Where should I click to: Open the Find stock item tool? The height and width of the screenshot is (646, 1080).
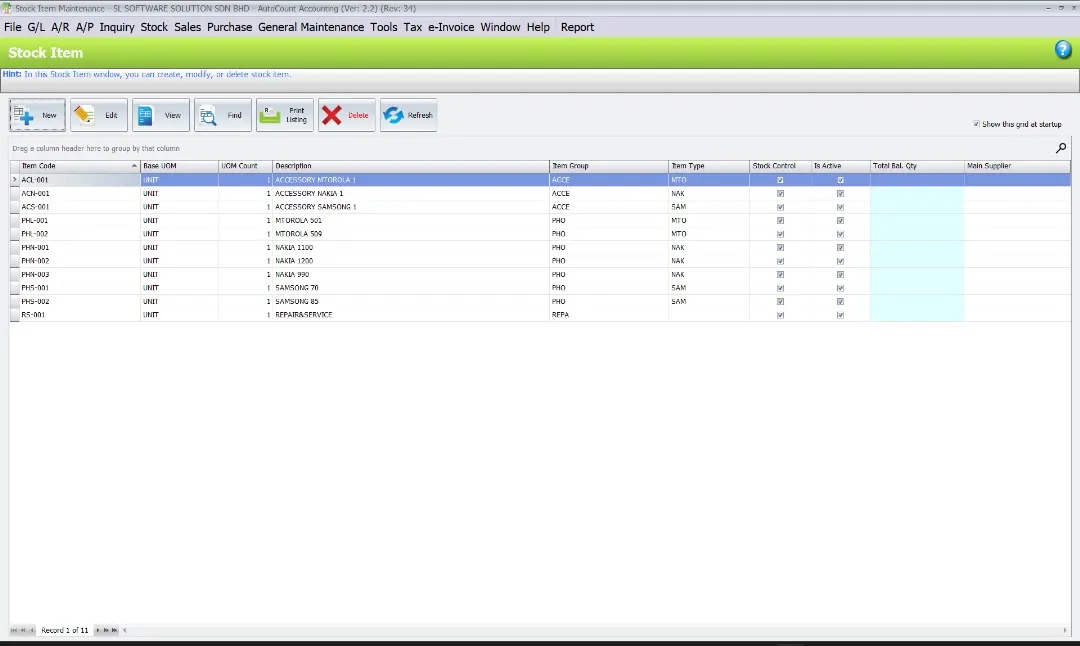tap(222, 114)
